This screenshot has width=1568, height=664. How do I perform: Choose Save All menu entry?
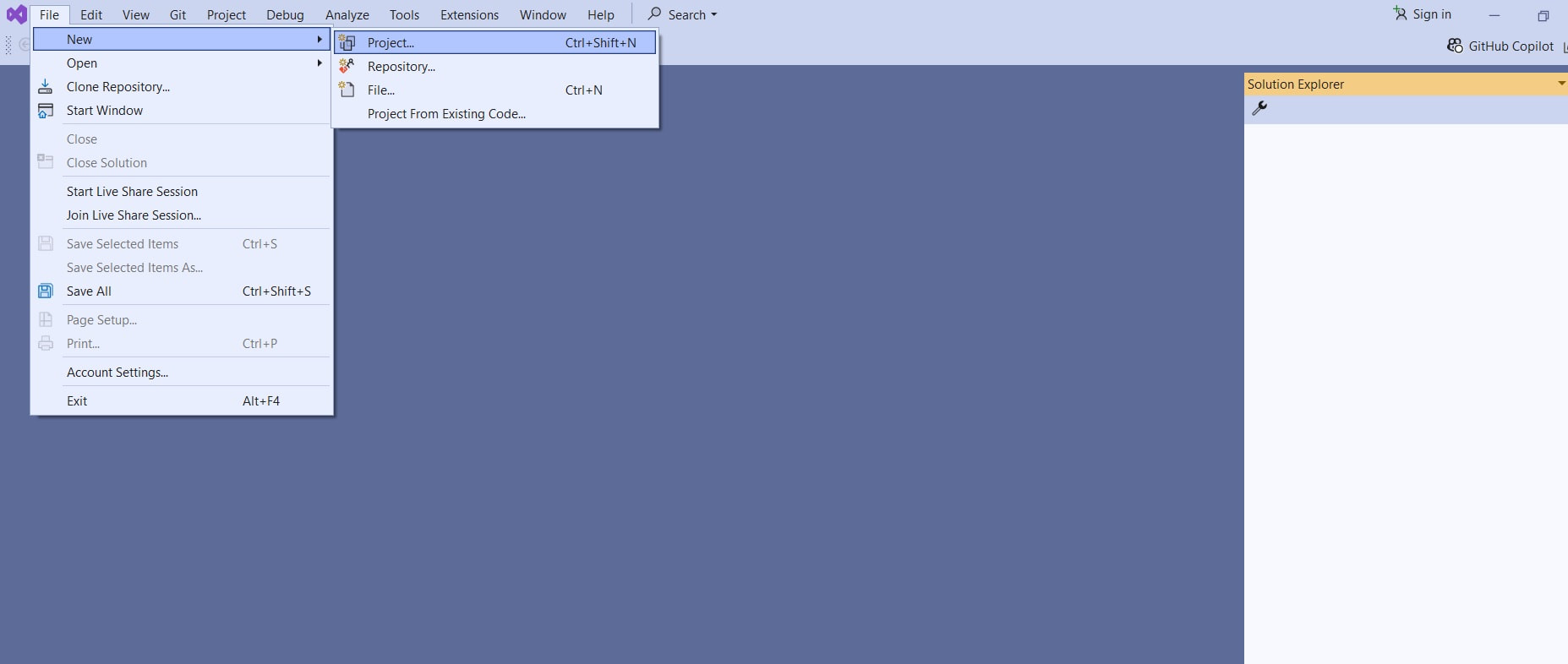coord(182,291)
